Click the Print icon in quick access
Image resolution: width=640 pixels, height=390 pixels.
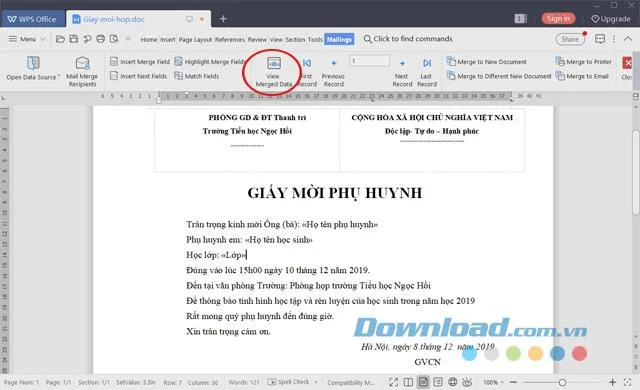[100, 39]
